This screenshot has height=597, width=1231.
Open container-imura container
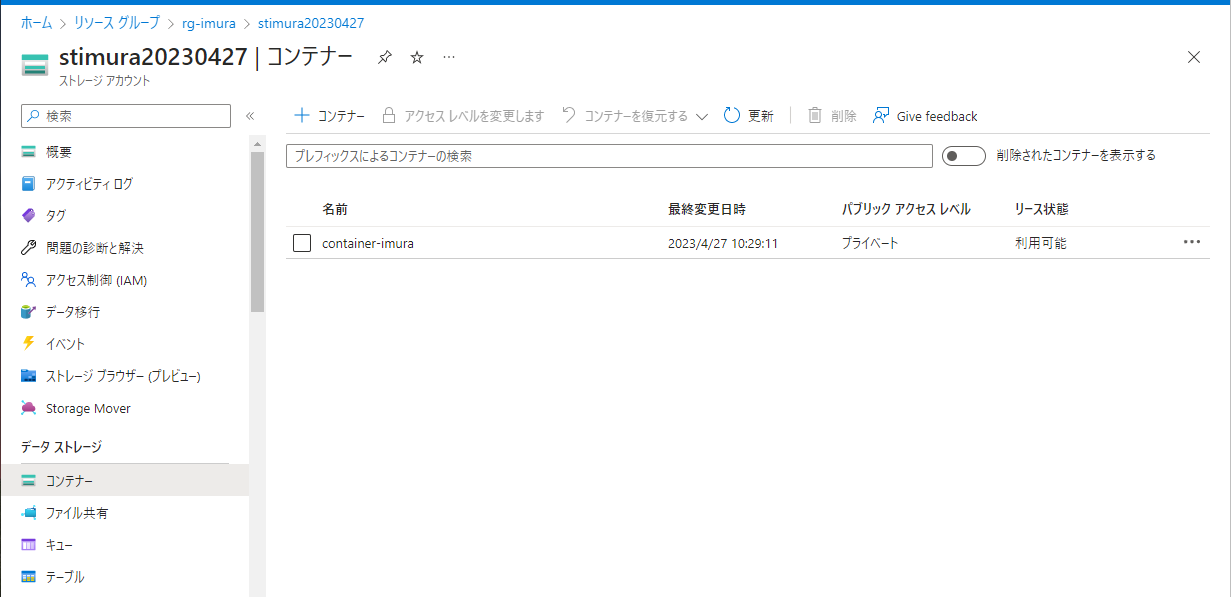(368, 243)
